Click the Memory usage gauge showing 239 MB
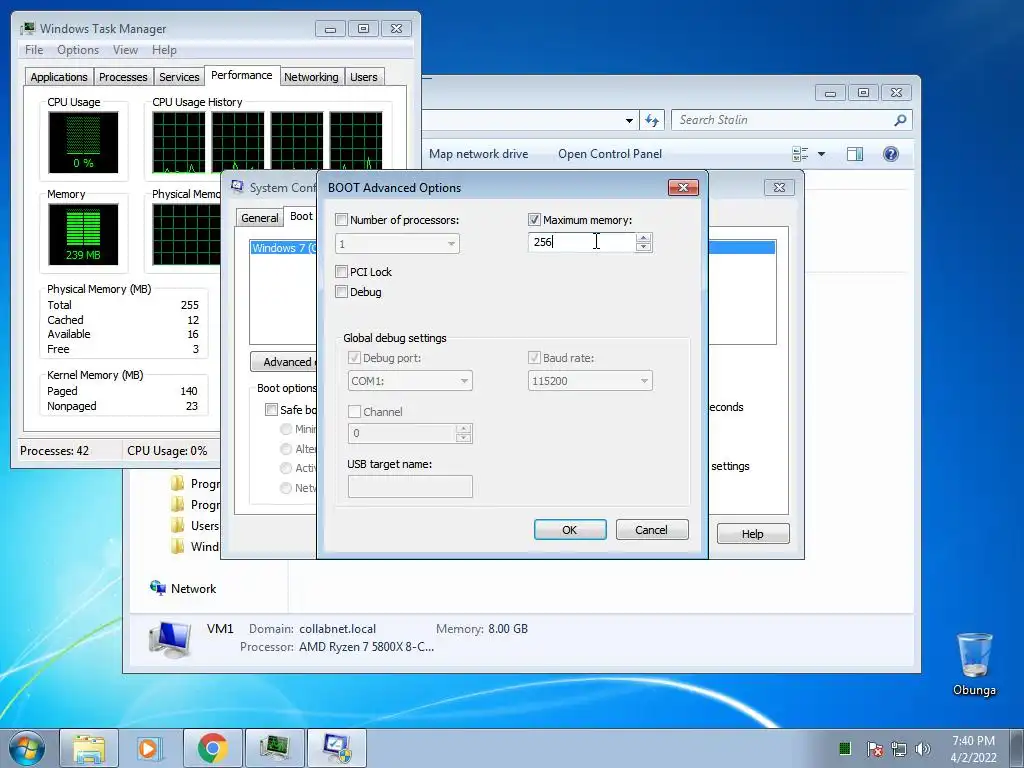The image size is (1024, 768). (83, 234)
